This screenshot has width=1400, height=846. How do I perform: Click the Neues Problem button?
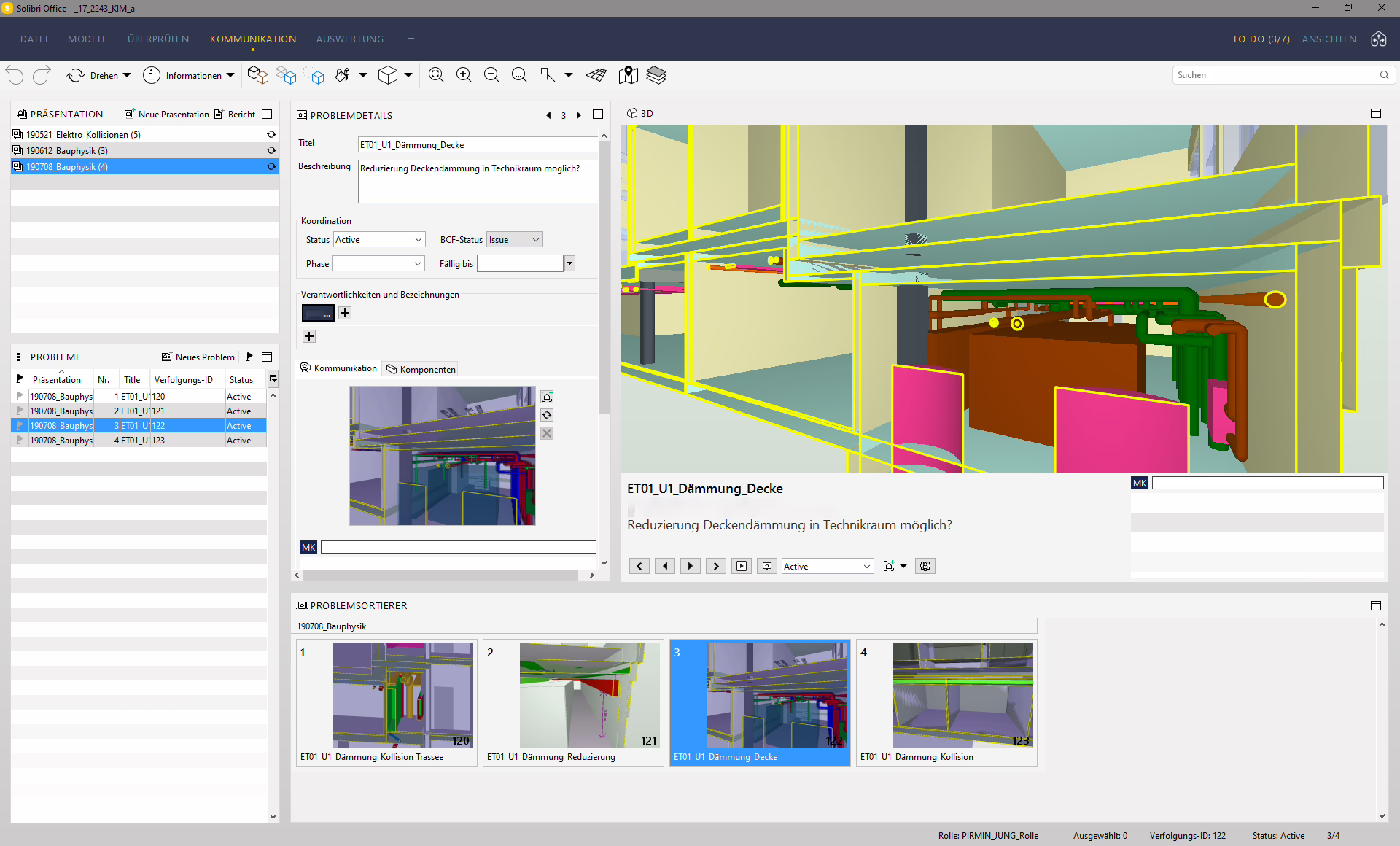(x=198, y=357)
